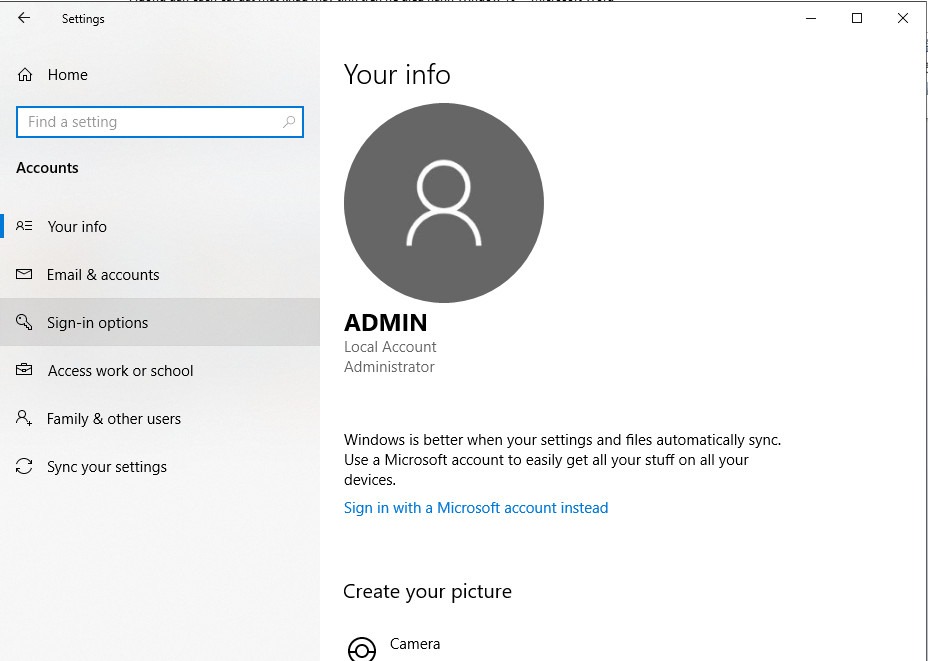Click the Camera icon under Create your picture
The height and width of the screenshot is (661, 928).
362,649
